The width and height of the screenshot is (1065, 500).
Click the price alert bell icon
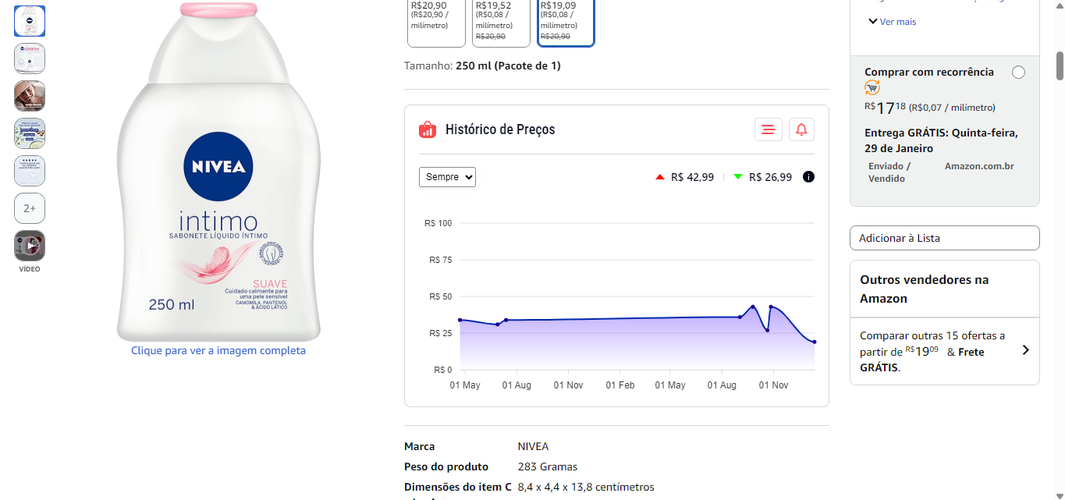(x=801, y=129)
